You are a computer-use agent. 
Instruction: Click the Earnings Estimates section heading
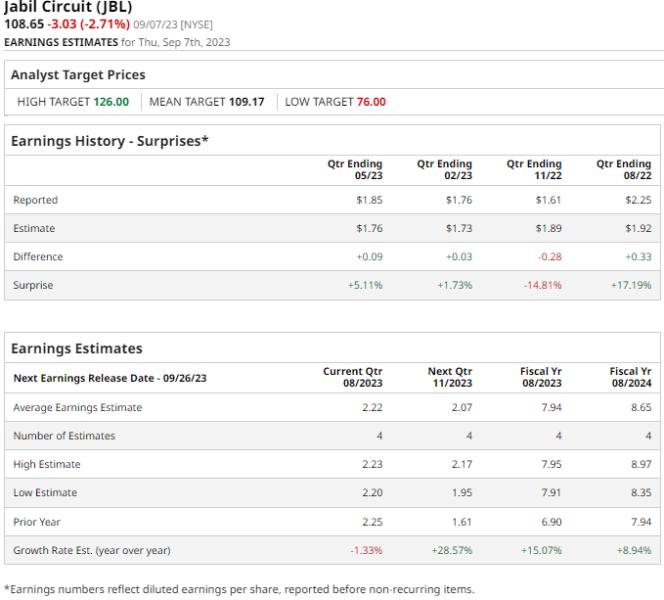click(74, 349)
